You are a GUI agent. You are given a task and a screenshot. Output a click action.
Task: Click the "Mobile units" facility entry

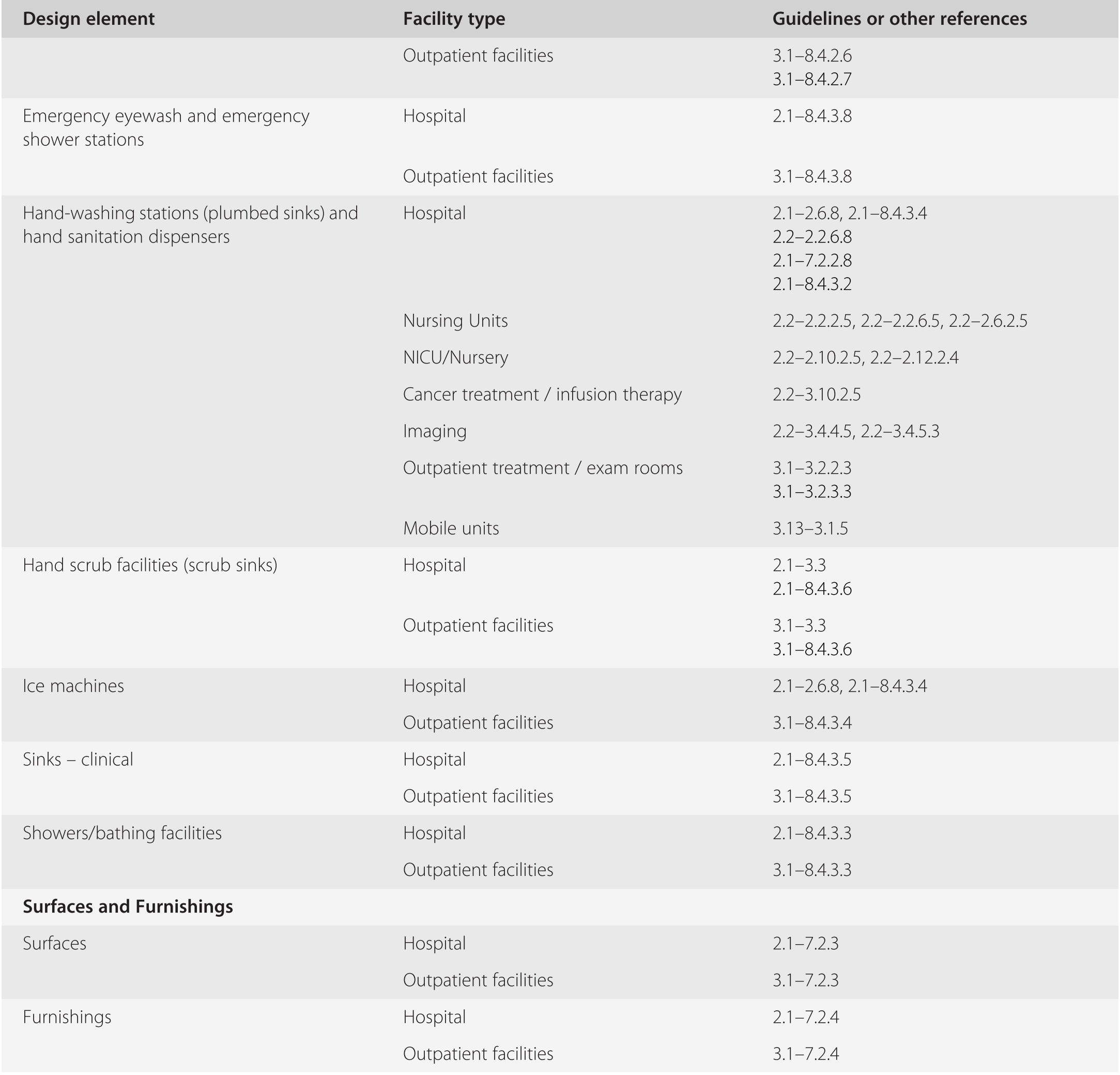coord(450,528)
